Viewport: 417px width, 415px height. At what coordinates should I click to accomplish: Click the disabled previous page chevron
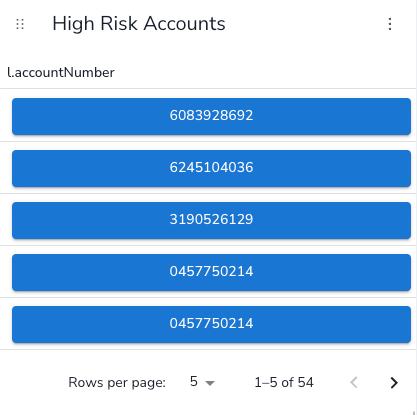354,383
